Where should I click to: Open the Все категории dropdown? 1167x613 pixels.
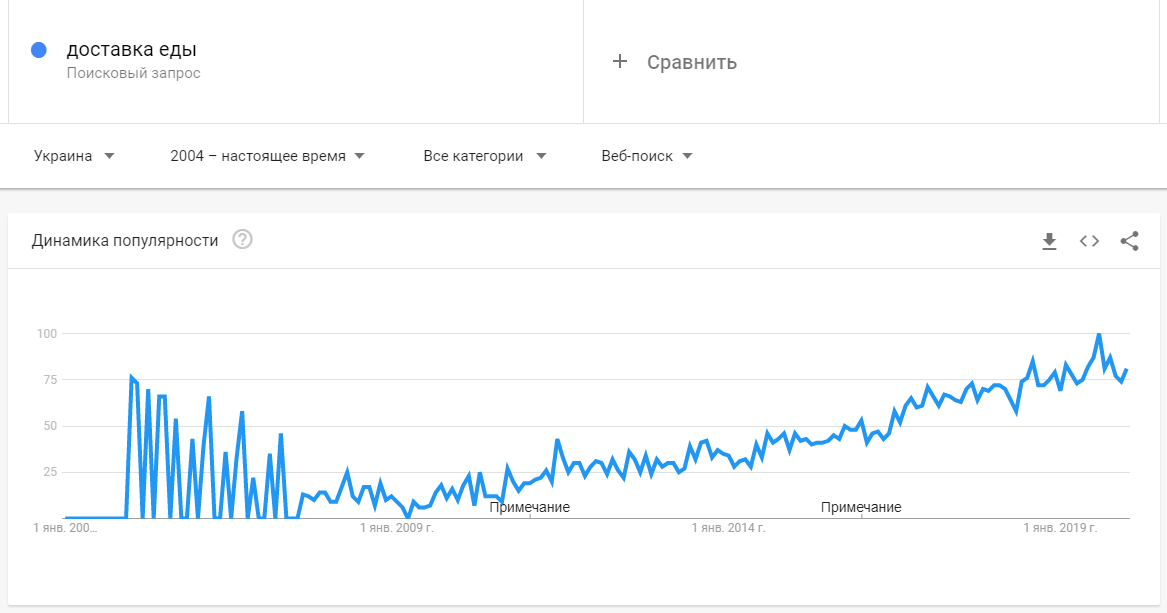485,156
